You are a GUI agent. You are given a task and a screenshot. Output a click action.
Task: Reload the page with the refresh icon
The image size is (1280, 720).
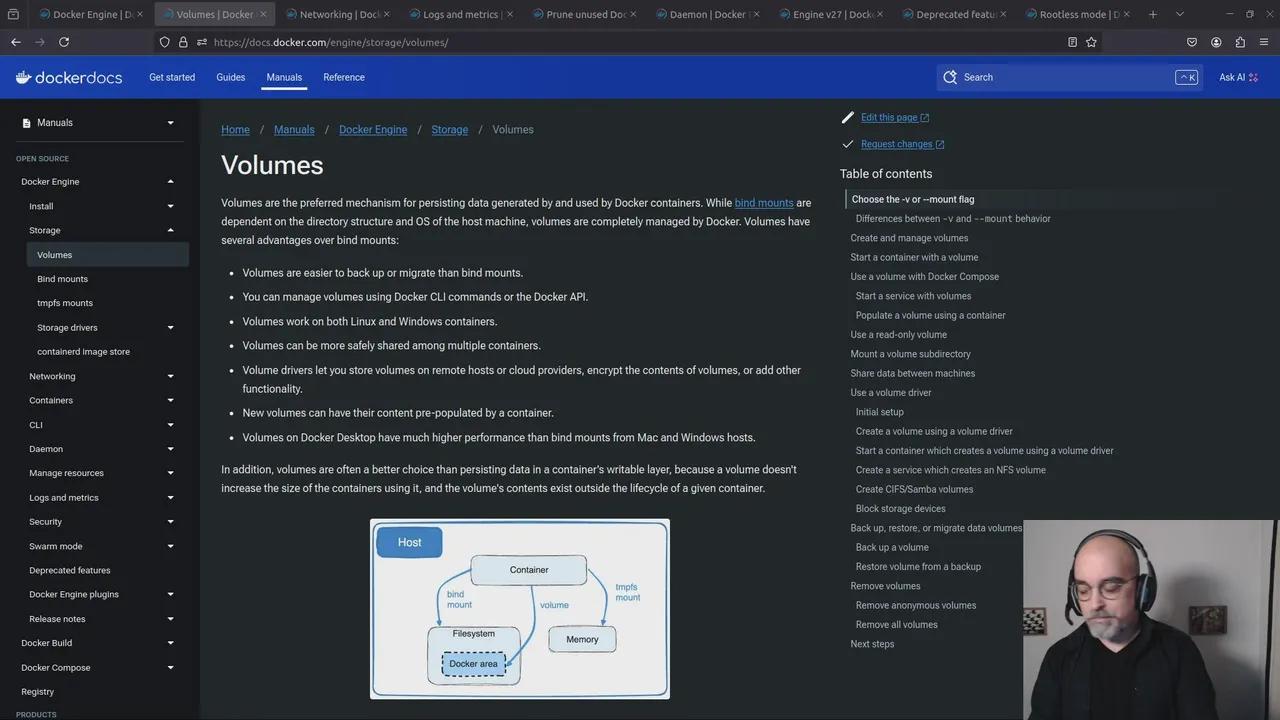click(64, 42)
